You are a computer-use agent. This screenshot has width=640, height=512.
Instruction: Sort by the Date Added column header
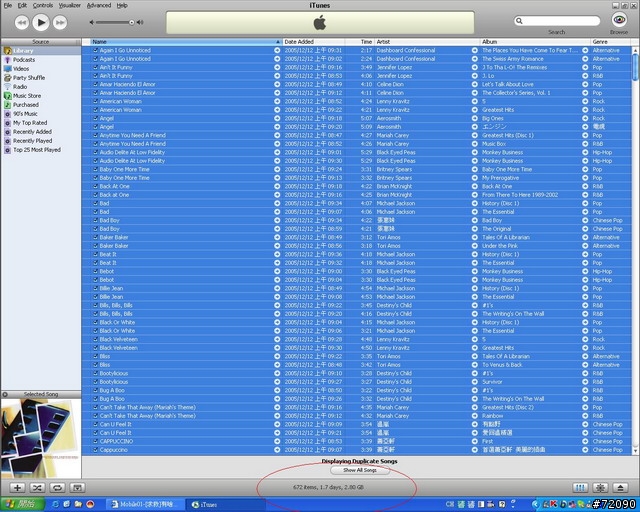313,42
